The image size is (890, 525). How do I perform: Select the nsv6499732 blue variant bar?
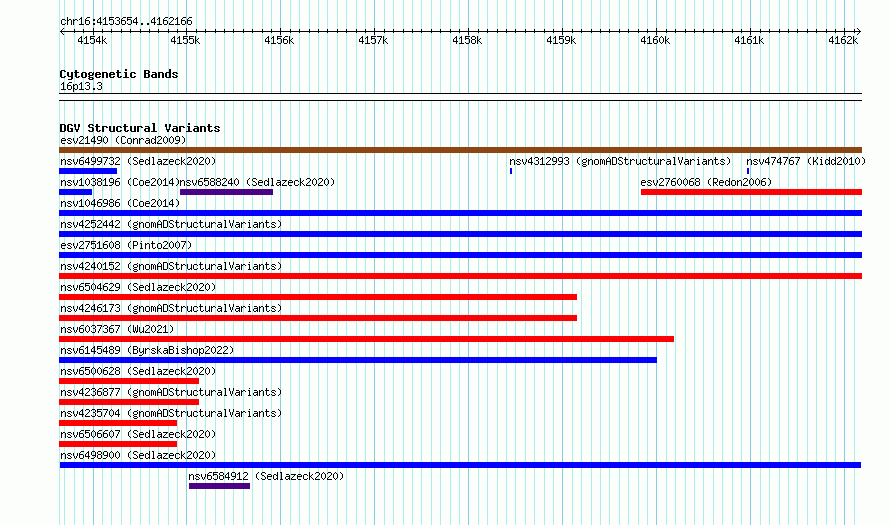pos(88,171)
